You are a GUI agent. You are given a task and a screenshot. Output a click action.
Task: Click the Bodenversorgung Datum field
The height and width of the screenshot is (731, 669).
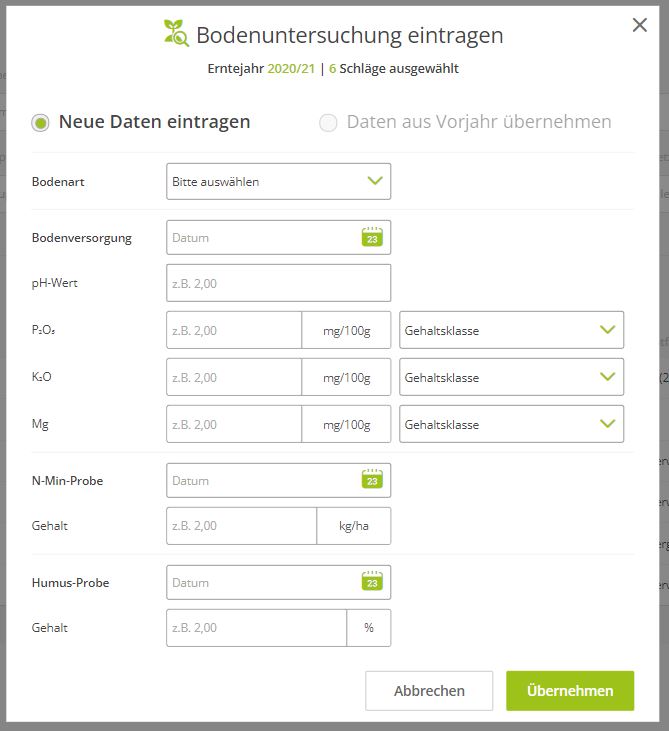coord(278,238)
